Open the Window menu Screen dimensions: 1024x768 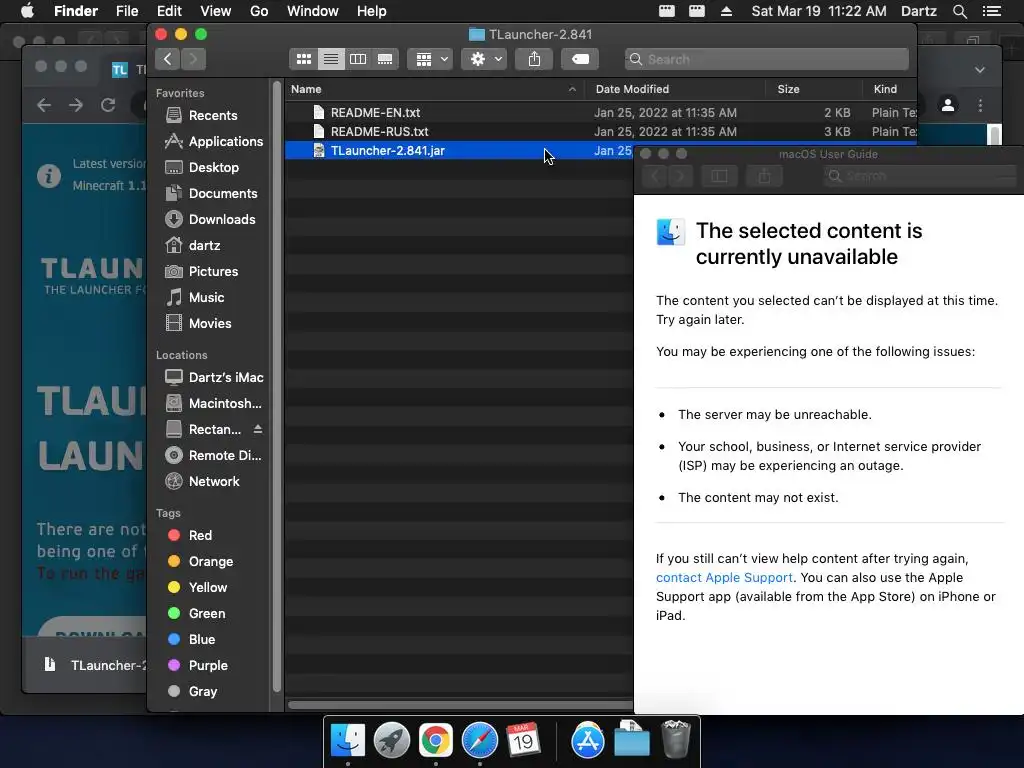coord(313,11)
